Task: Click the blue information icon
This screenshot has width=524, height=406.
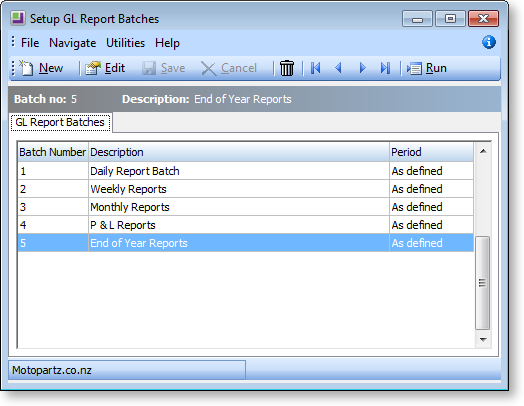Action: pyautogui.click(x=489, y=42)
